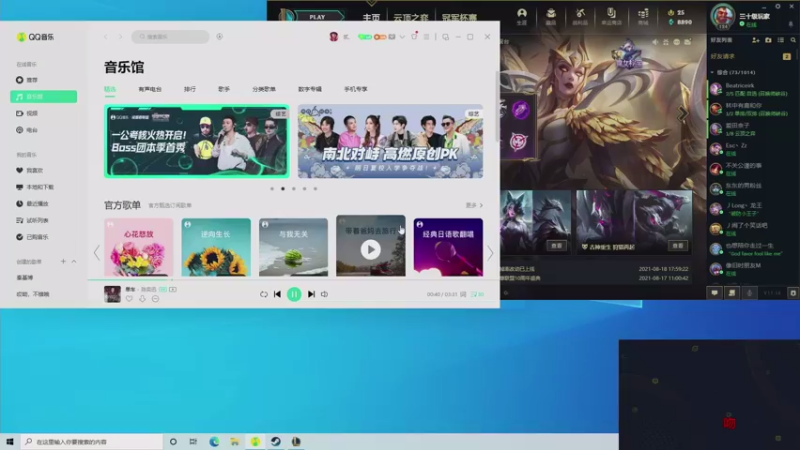
Task: Pause the playing song
Action: click(294, 294)
